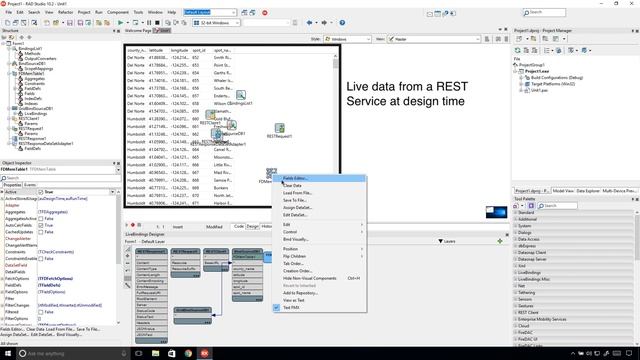Image resolution: width=640 pixels, height=360 pixels.
Task: Toggle the ConstraintsEnabled checkbox
Action: (41, 259)
